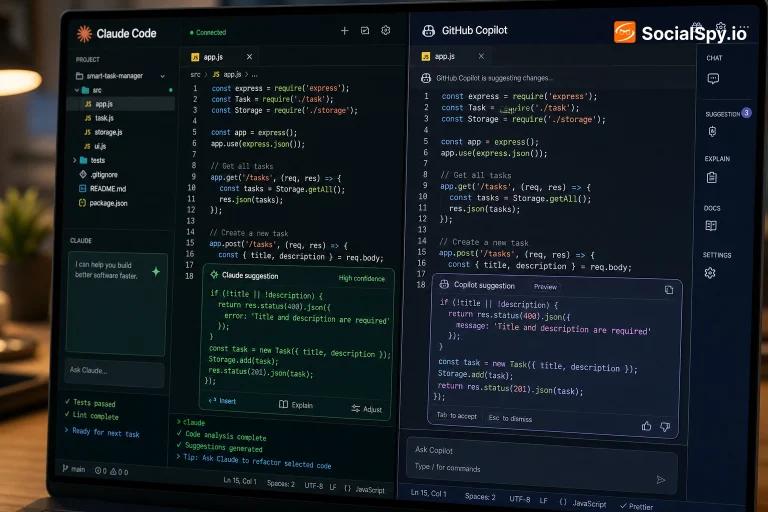Send the Copilot message with arrow icon
This screenshot has width=768, height=512.
point(661,480)
